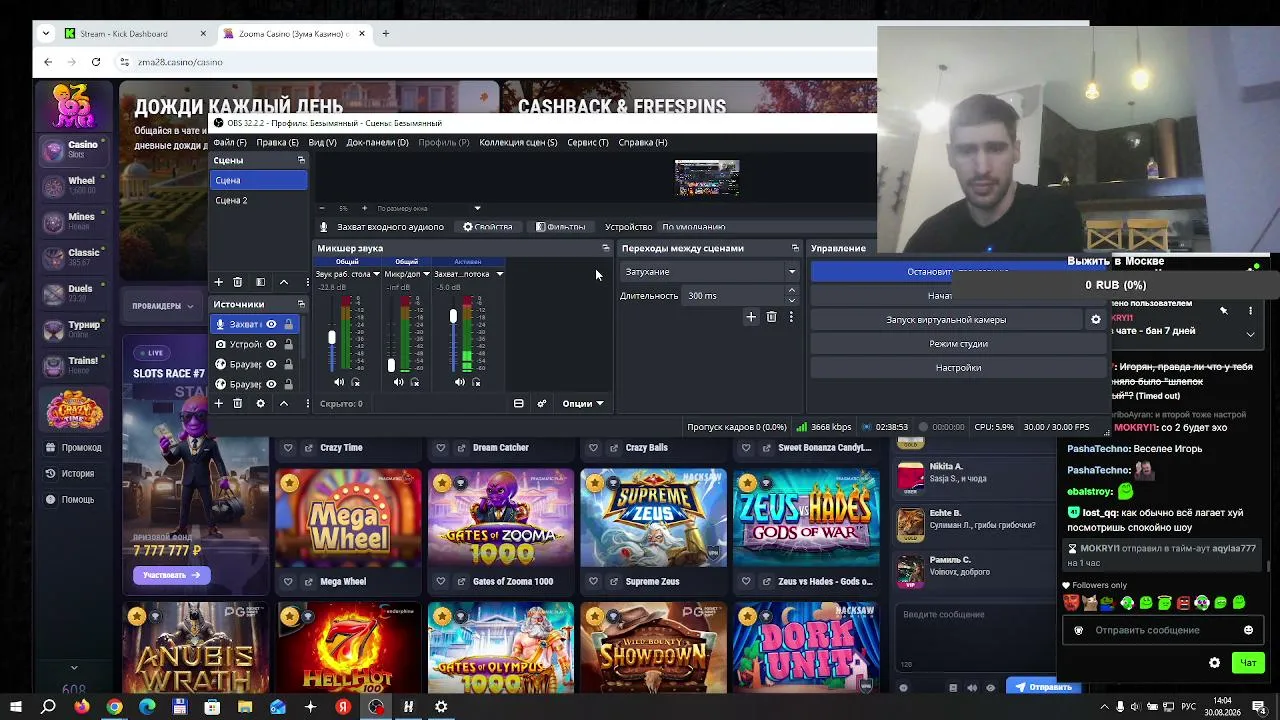Remove the scene transition with trash icon
The image size is (1280, 720).
coord(771,317)
